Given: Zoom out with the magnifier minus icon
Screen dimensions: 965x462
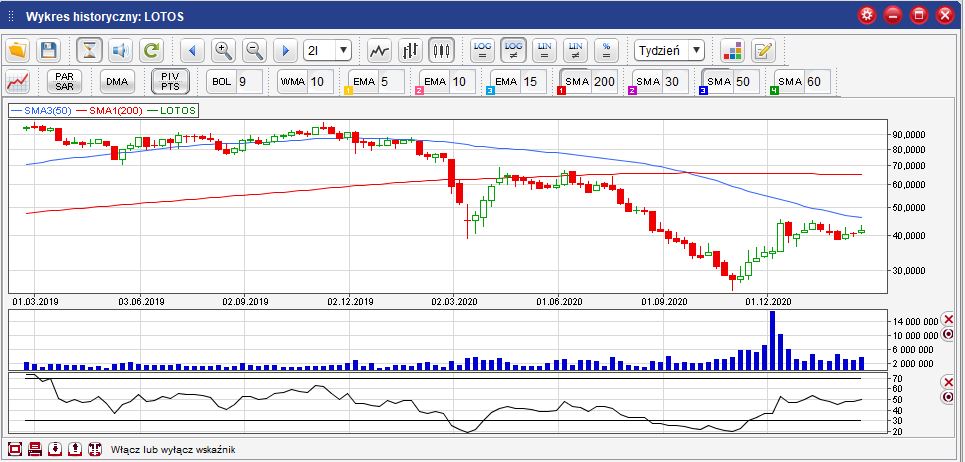Looking at the screenshot, I should point(254,50).
